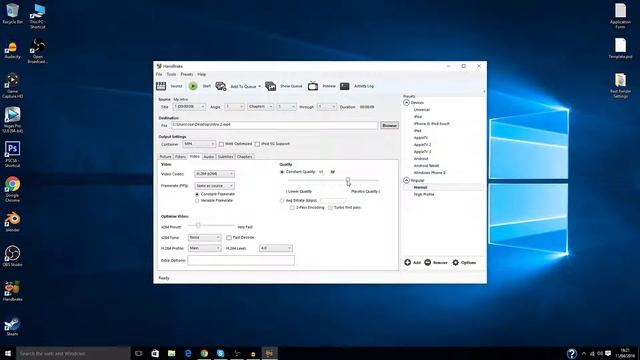Select the Variable Framerate radio button
Viewport: 640px width, 360px height.
click(x=197, y=200)
